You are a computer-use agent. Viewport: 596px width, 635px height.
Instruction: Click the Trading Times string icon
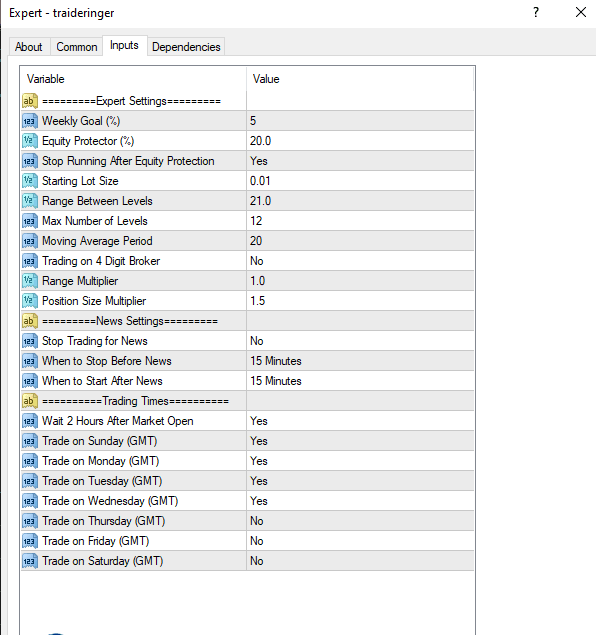point(30,401)
